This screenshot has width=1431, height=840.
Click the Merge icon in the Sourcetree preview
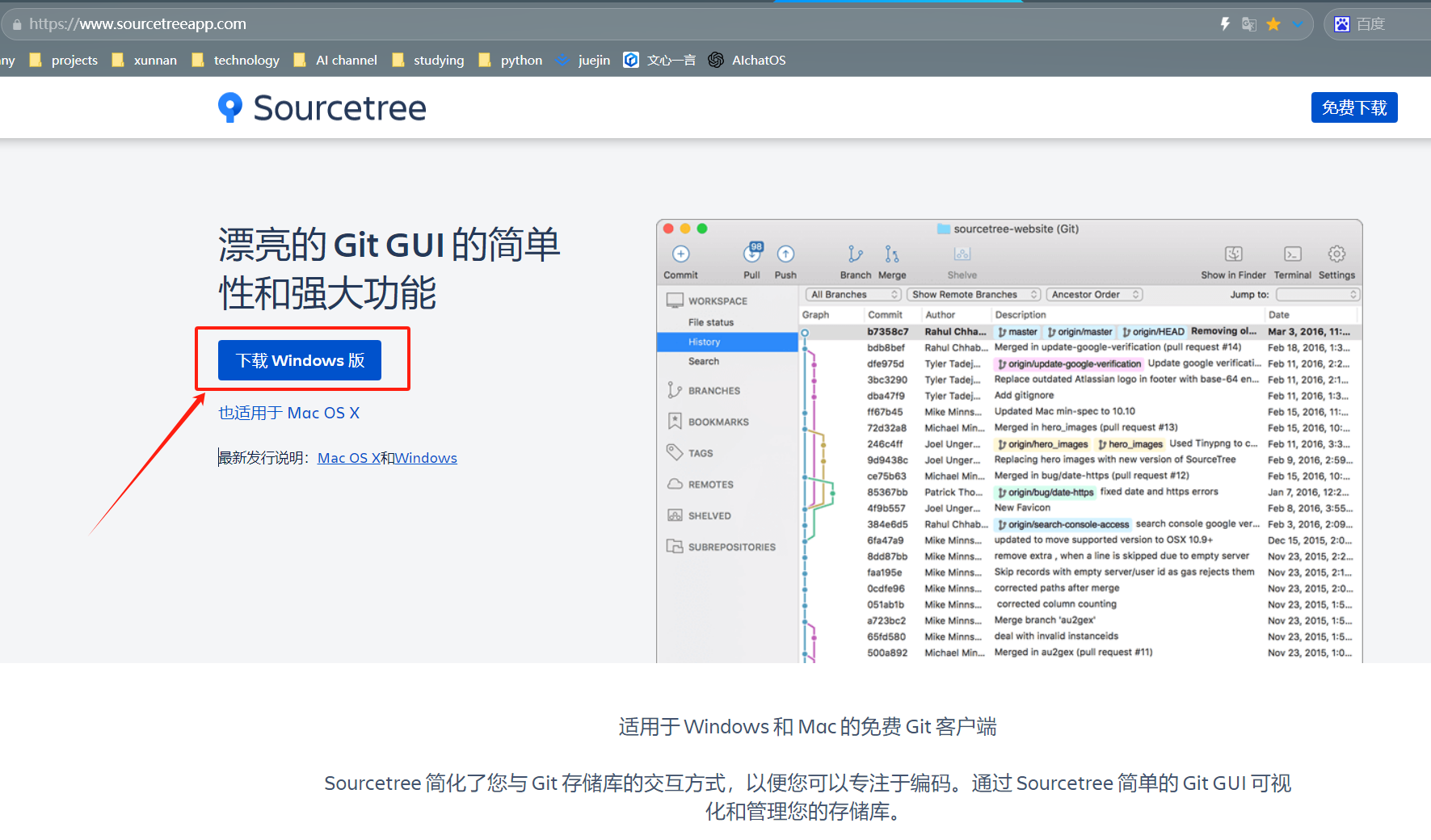[x=891, y=254]
